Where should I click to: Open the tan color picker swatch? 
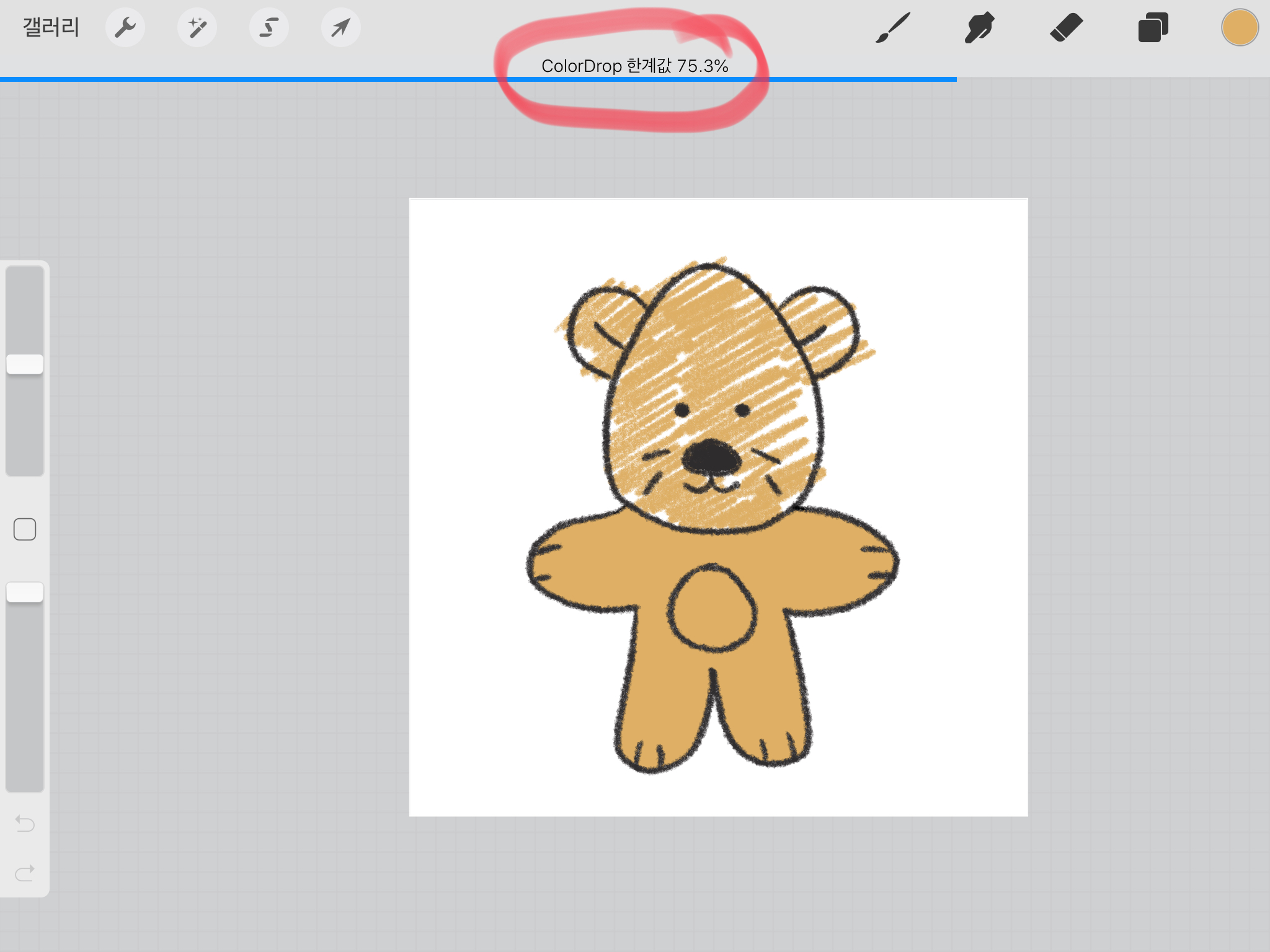click(x=1239, y=28)
